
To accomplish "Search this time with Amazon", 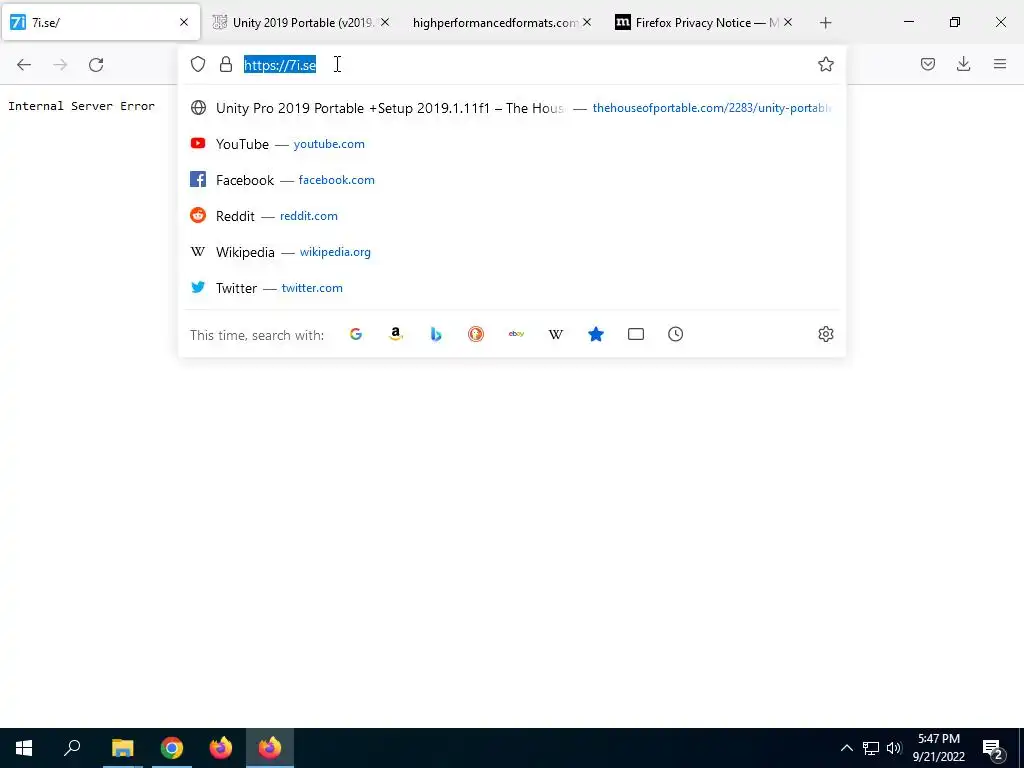I will coord(396,334).
